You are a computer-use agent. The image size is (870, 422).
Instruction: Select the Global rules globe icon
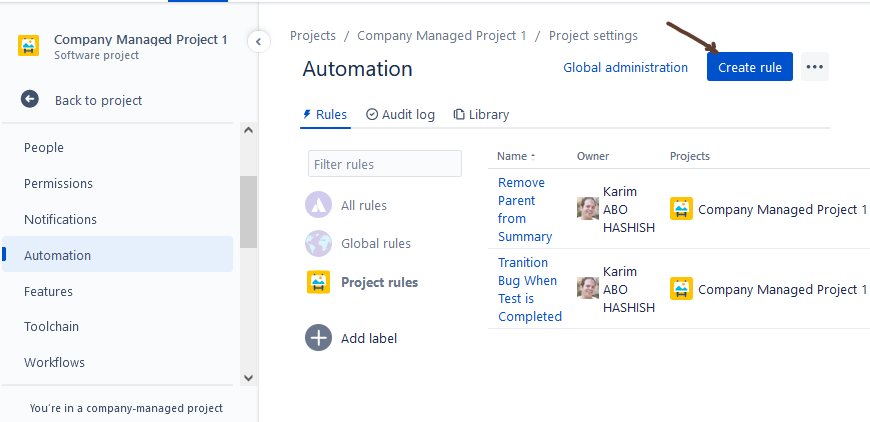pos(318,243)
